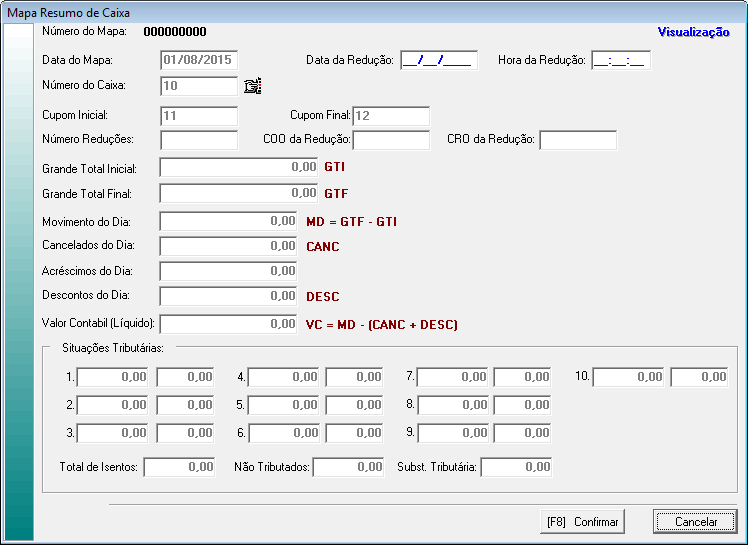Select the CRO da Redução field
This screenshot has height=545, width=748.
coord(577,140)
